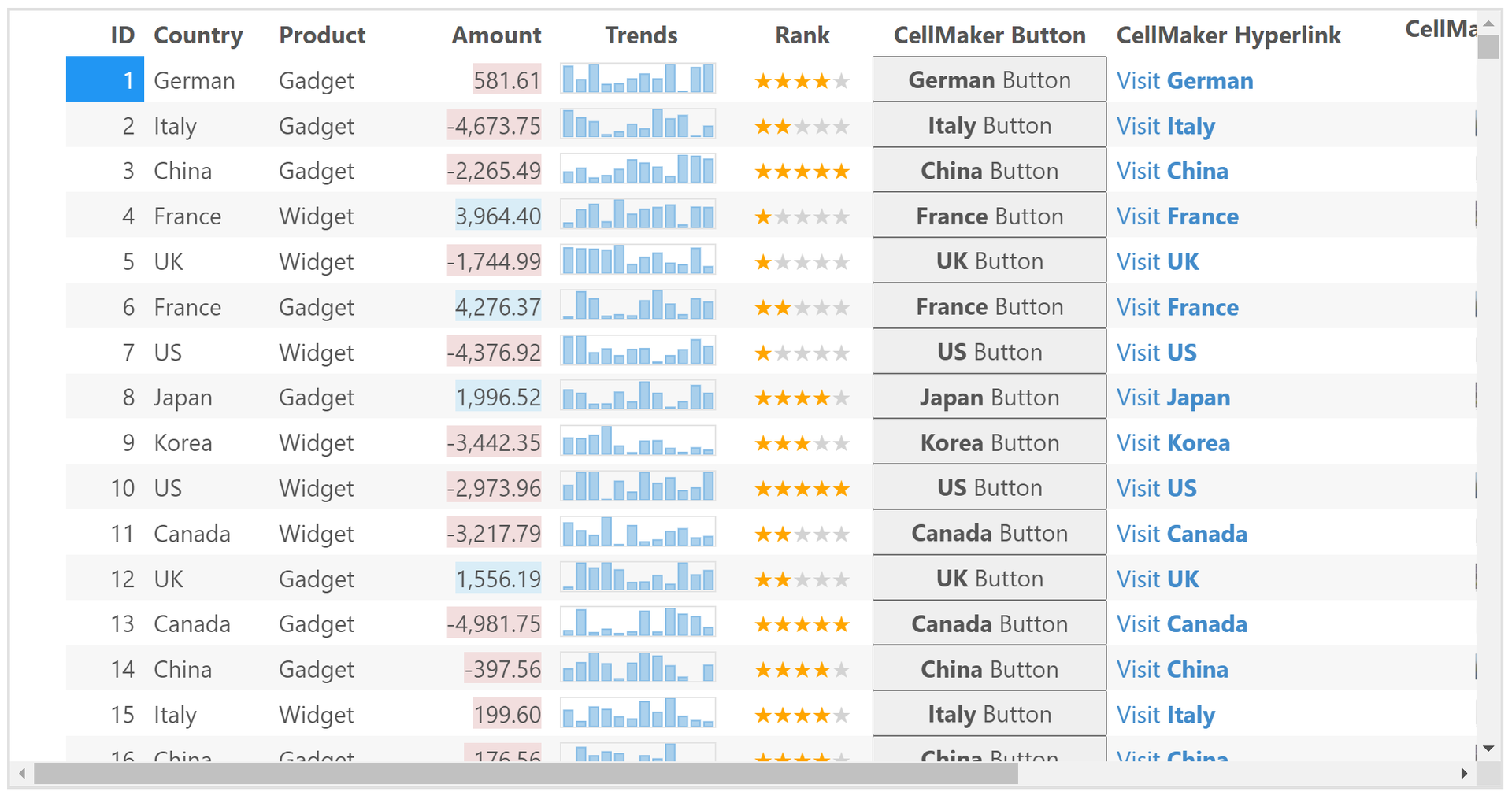Sort by the Amount column header
Viewport: 1512px width, 799px height.
pyautogui.click(x=496, y=35)
